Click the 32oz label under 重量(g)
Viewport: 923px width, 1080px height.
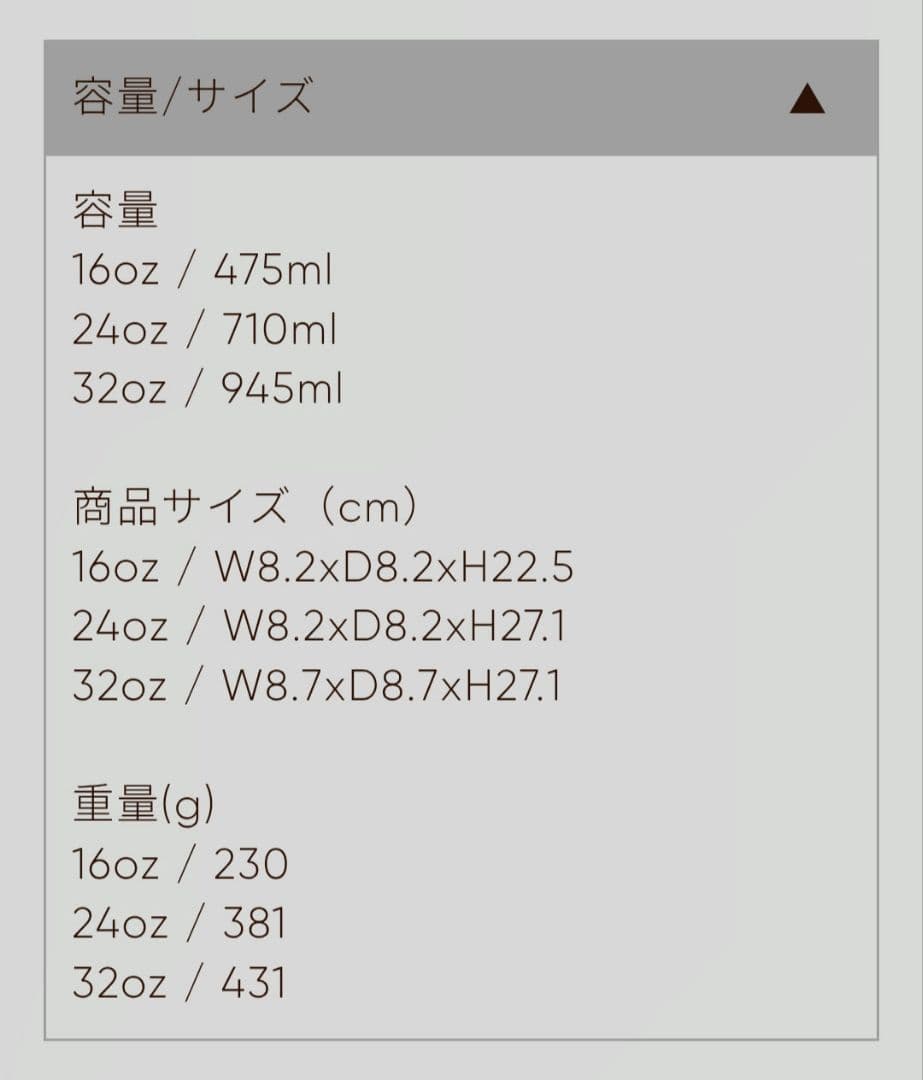coord(119,983)
